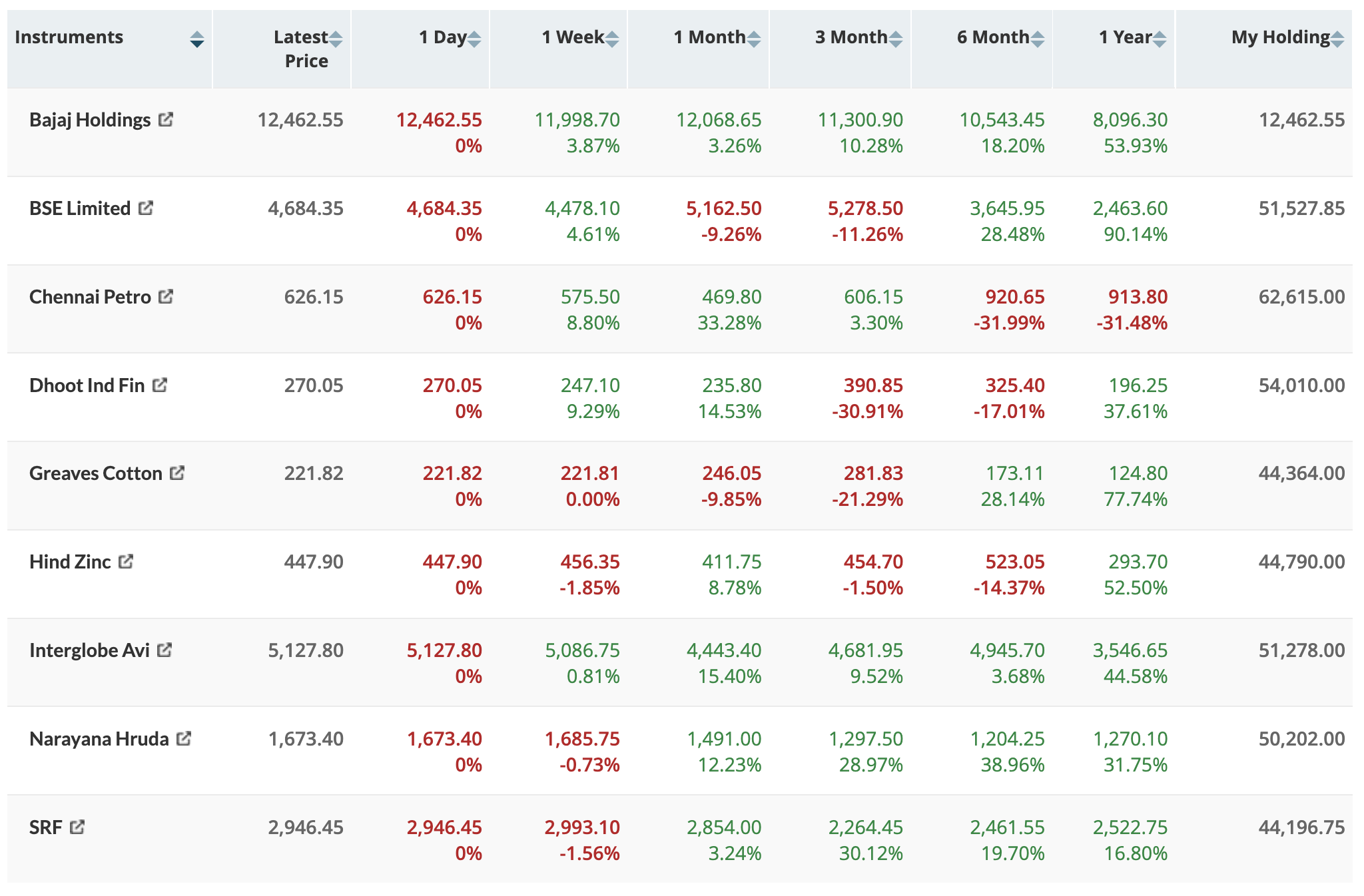The height and width of the screenshot is (896, 1364).
Task: Sort table by Instruments column arrow
Action: (196, 40)
